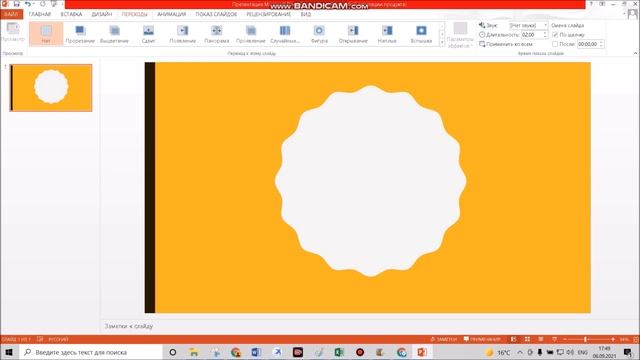Click the Undo arrow in quick access toolbar
This screenshot has height=360, width=640.
pos(27,4)
